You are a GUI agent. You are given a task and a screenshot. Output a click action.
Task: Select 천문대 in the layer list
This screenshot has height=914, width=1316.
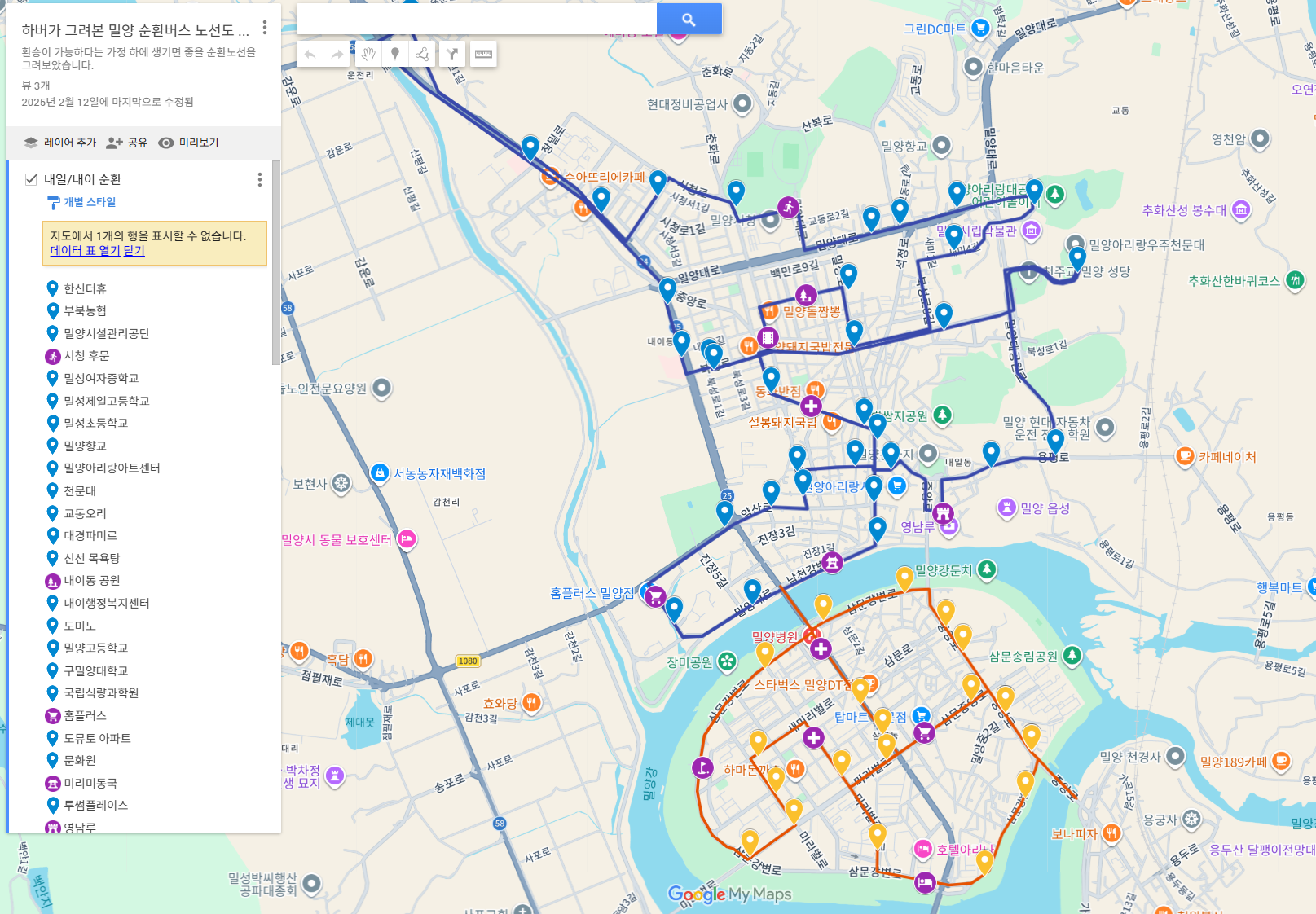click(x=80, y=491)
